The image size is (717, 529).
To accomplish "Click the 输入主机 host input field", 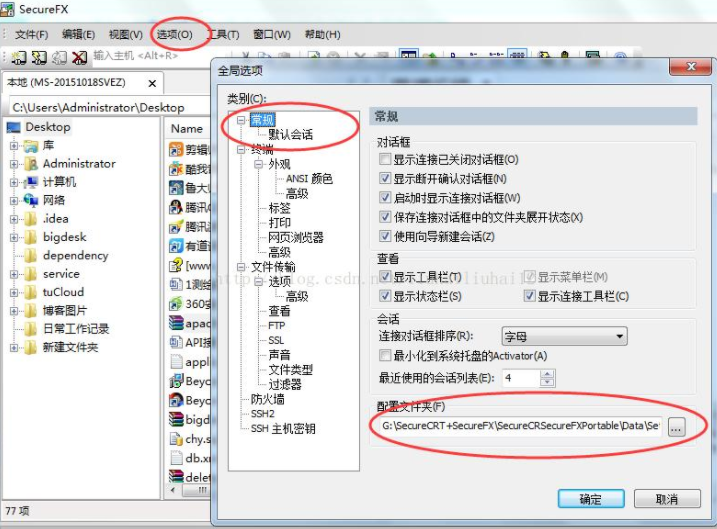I will [x=151, y=56].
